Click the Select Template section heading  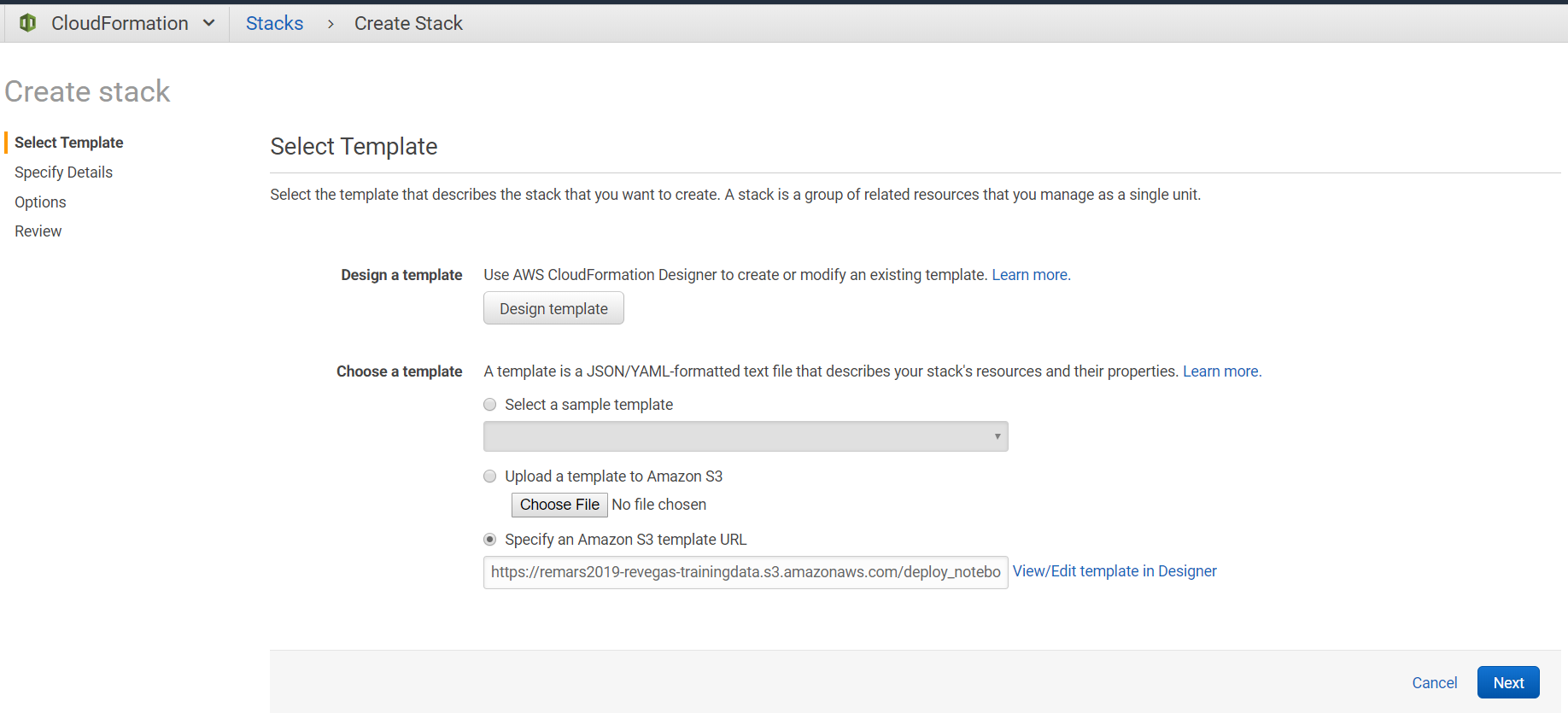354,146
